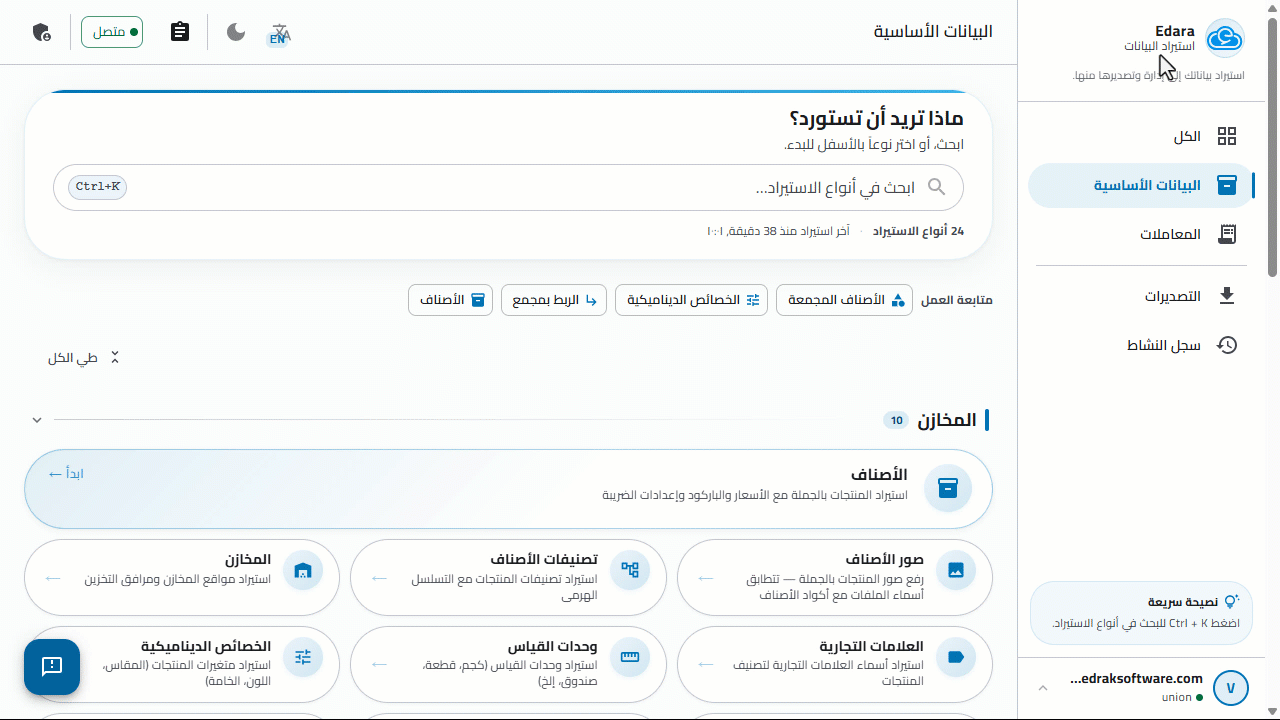This screenshot has width=1280, height=720.
Task: Click the متصل connection status badge
Action: [112, 32]
